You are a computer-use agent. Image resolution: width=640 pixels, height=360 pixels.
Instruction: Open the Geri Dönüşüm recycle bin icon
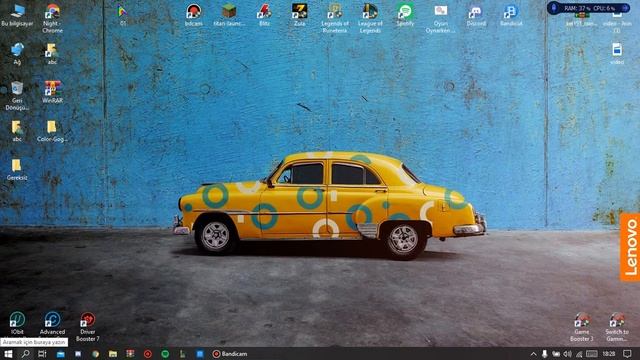17,96
